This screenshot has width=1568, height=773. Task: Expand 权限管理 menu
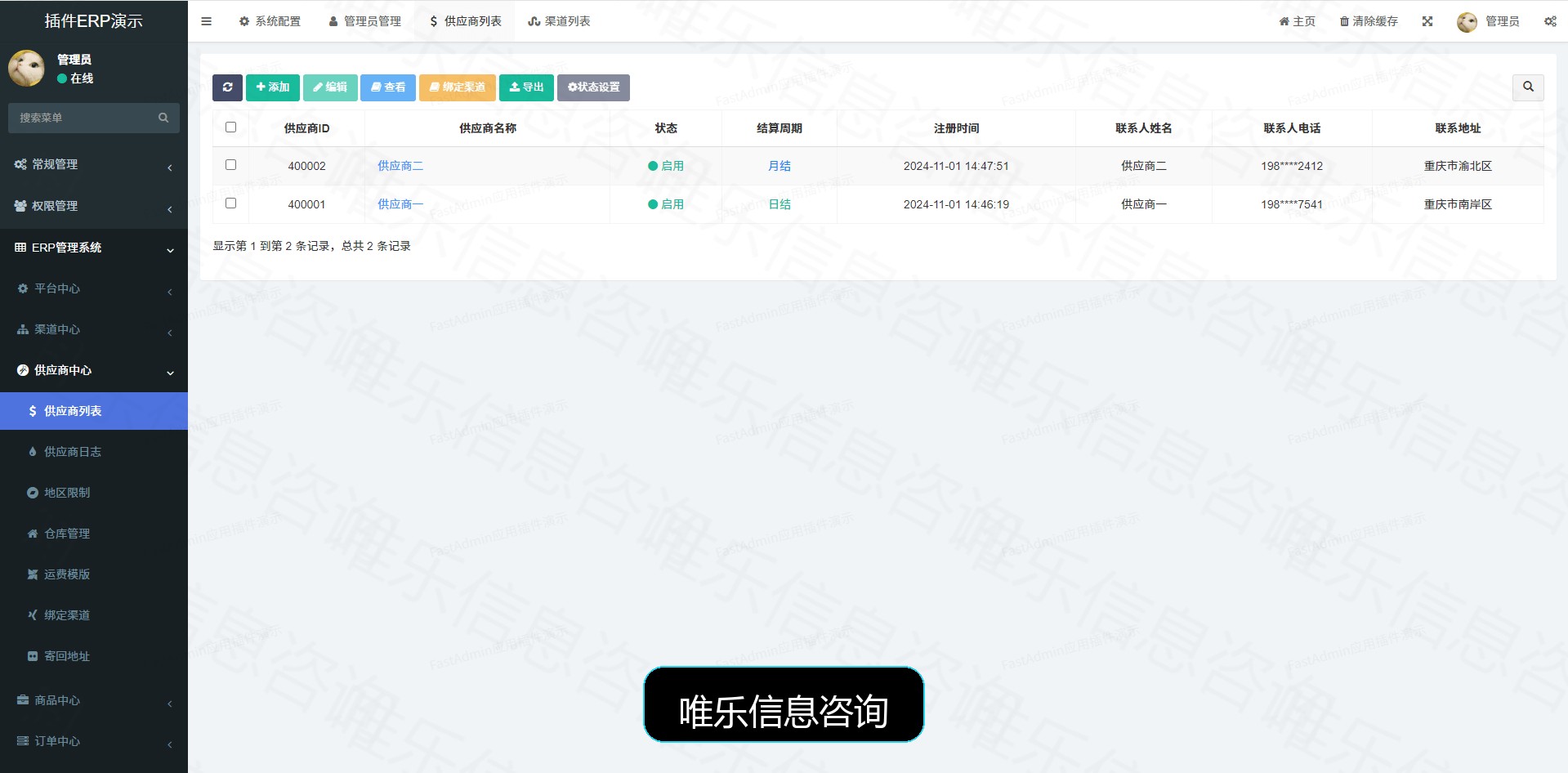tap(94, 206)
